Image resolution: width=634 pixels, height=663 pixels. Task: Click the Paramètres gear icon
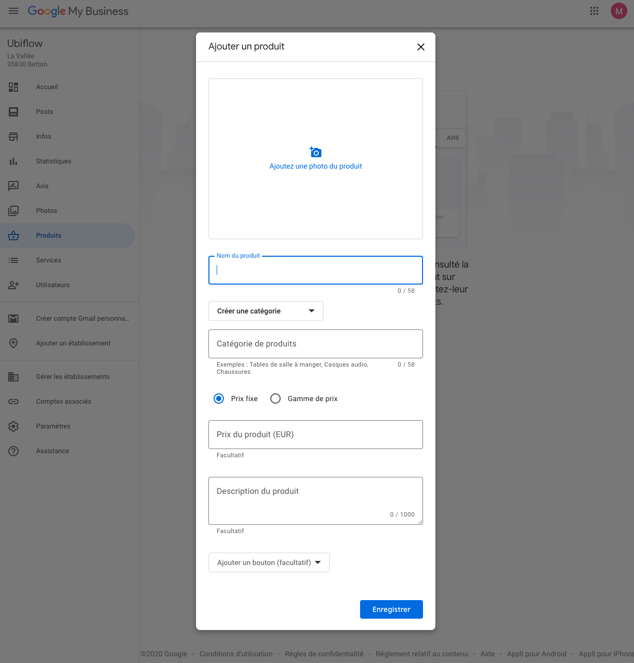14,426
